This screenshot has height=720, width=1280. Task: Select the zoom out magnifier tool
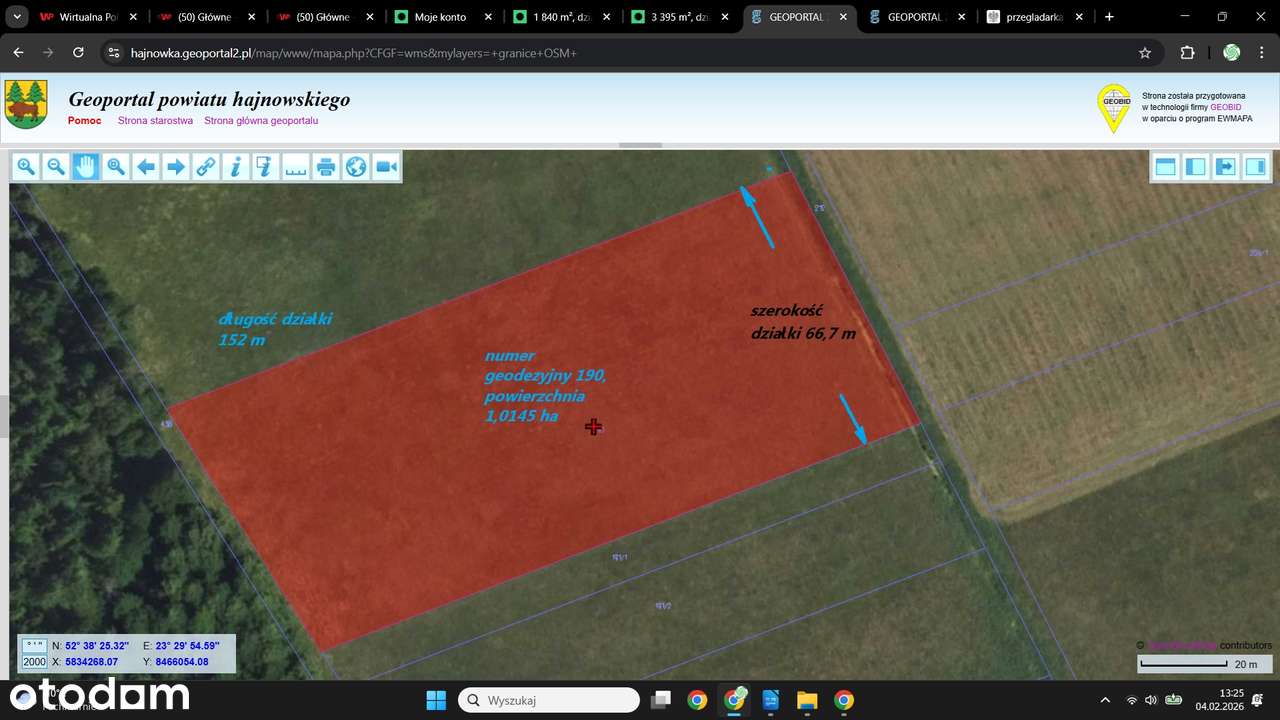click(56, 167)
